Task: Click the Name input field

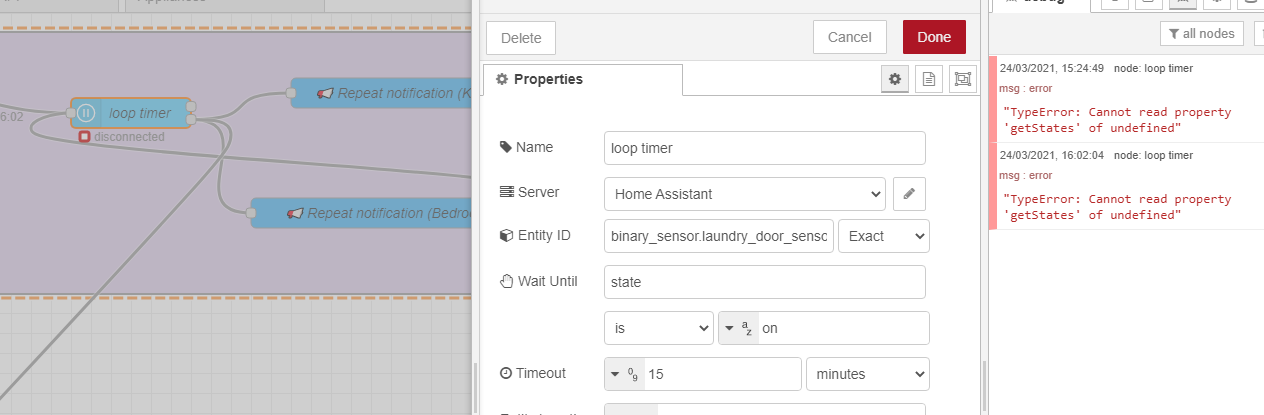Action: pos(765,148)
